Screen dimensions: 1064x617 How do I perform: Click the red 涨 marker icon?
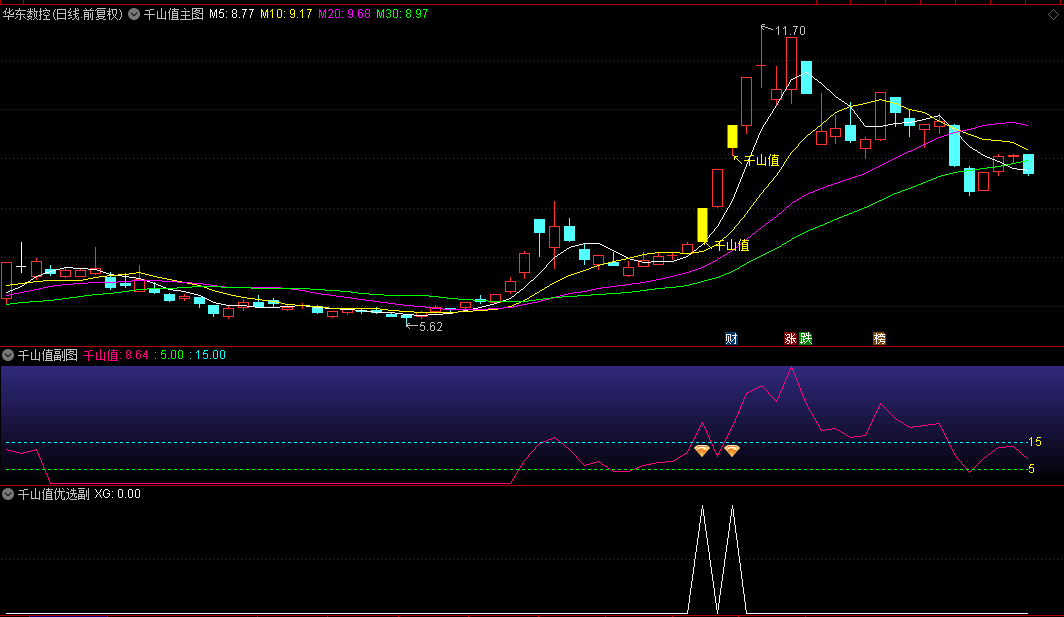[790, 339]
